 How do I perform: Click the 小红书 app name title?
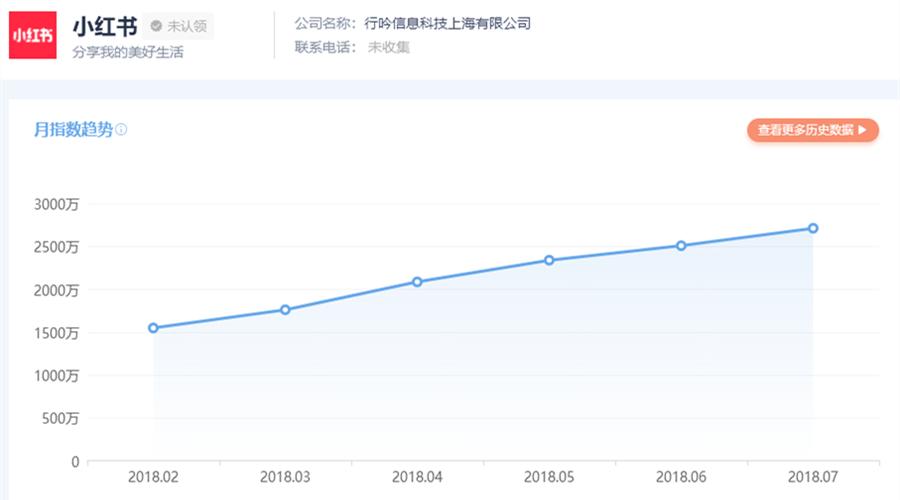[x=105, y=26]
